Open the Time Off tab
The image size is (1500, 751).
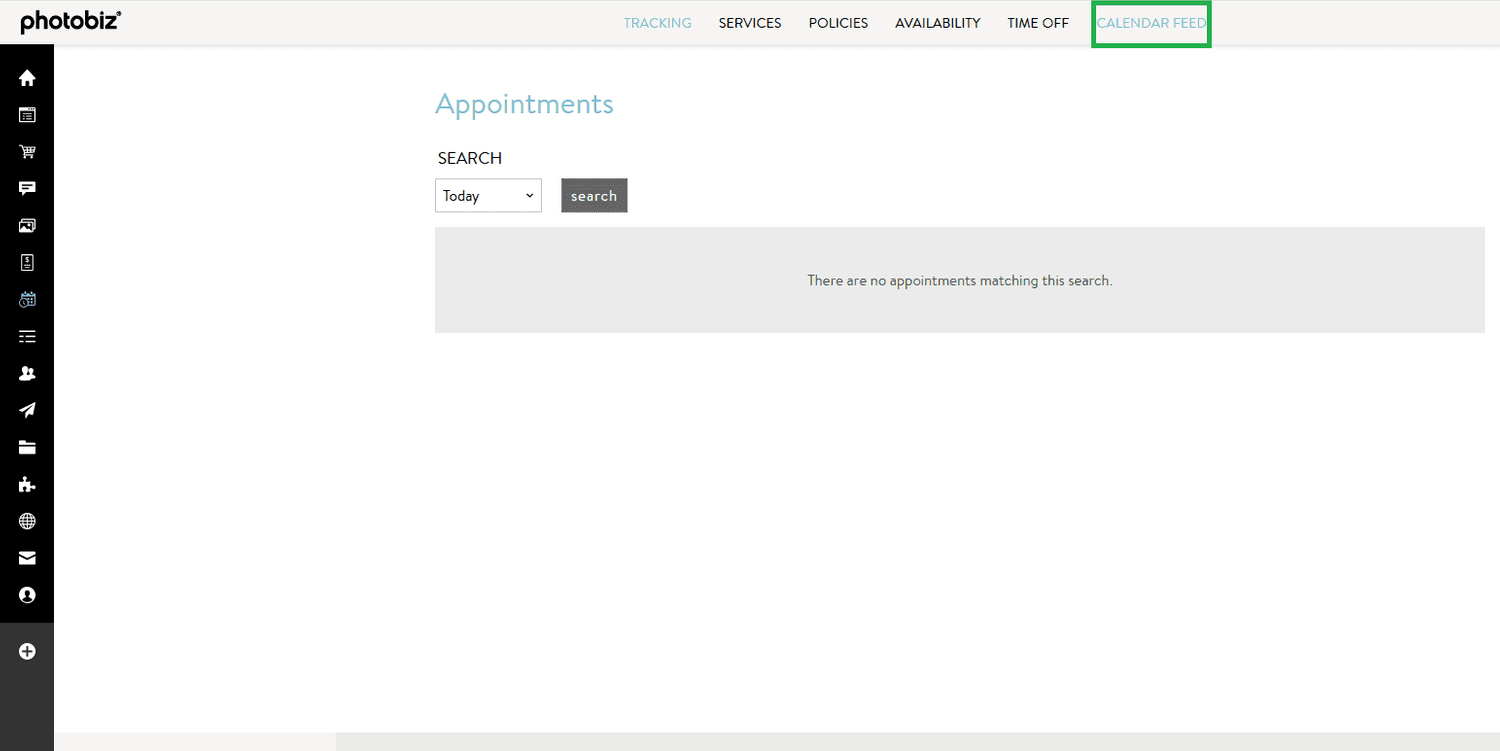click(x=1038, y=23)
